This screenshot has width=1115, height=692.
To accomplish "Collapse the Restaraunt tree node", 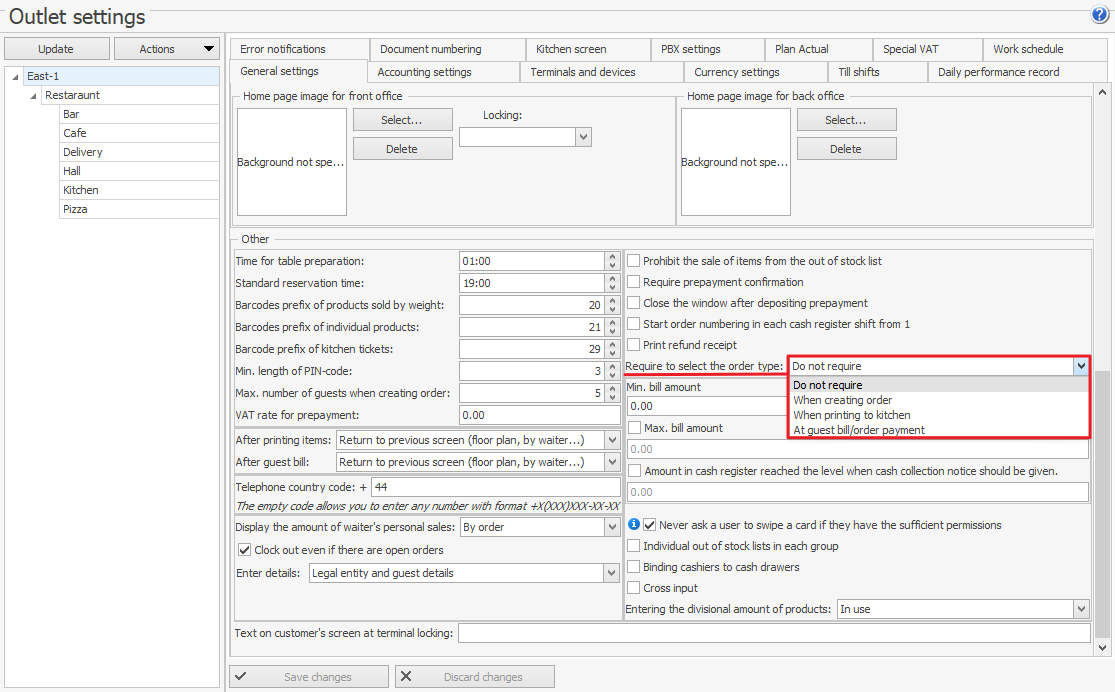I will tap(34, 96).
